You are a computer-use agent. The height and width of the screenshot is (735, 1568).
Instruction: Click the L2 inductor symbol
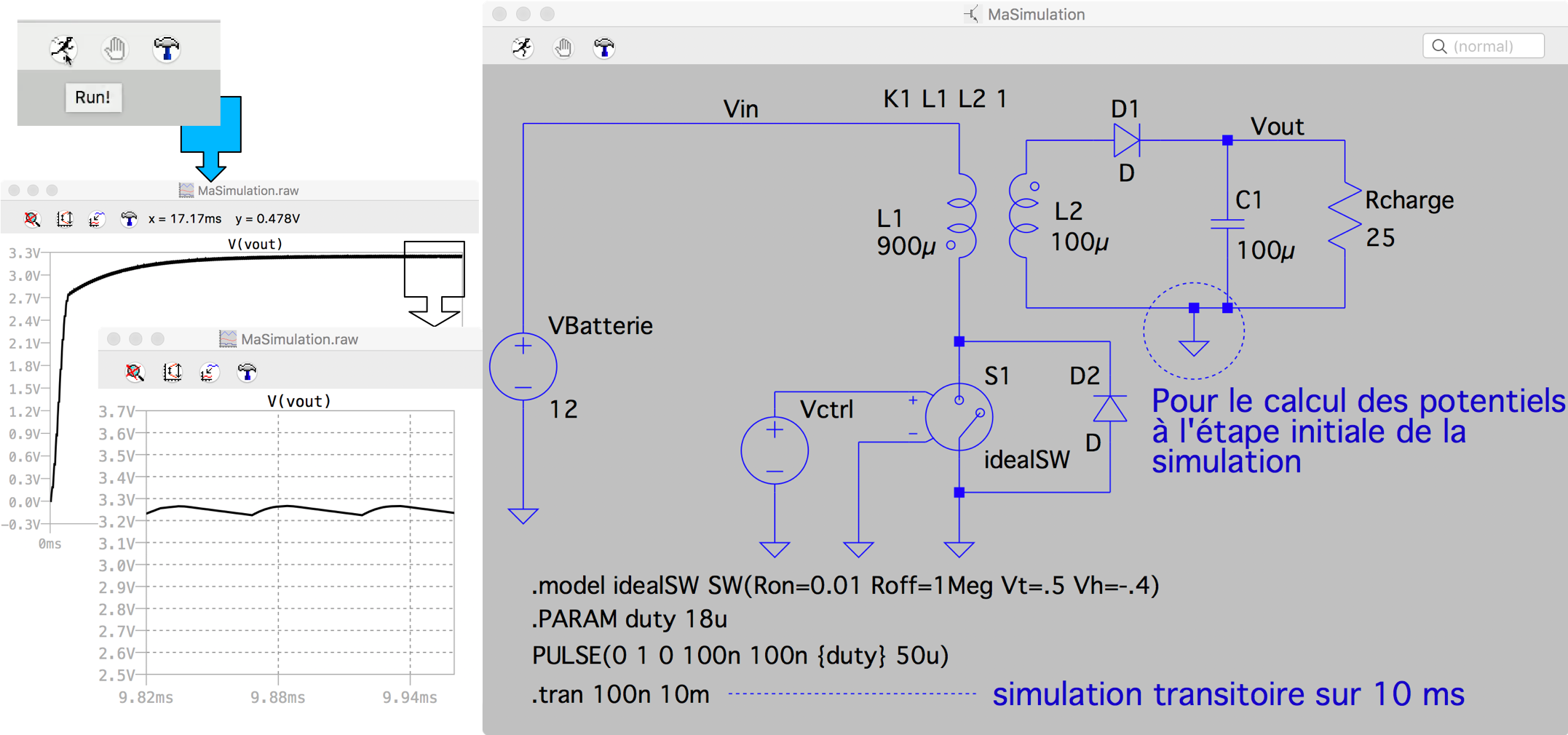click(1025, 215)
